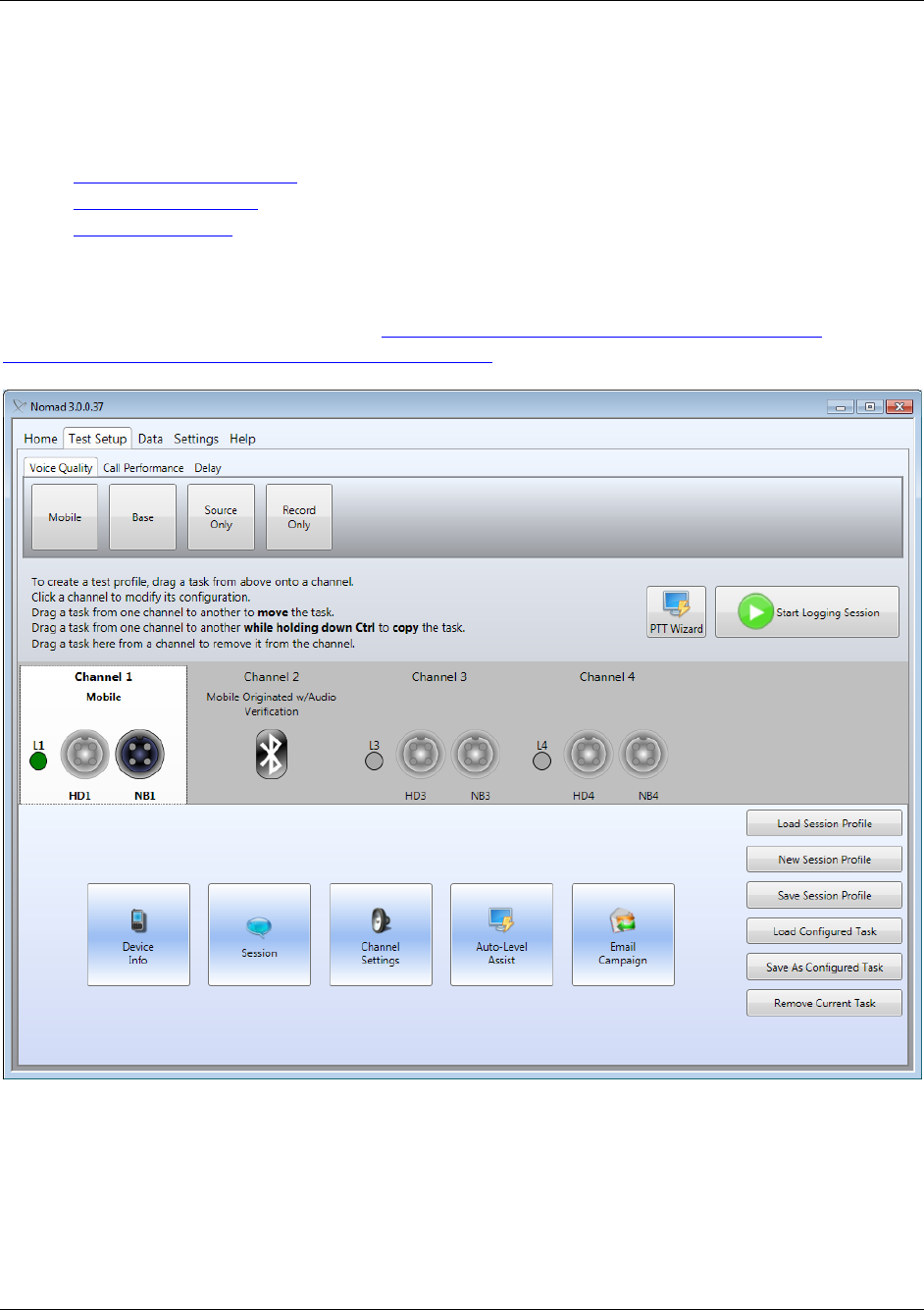This screenshot has width=924, height=1310.
Task: Open the Data menu tab
Action: click(x=150, y=439)
